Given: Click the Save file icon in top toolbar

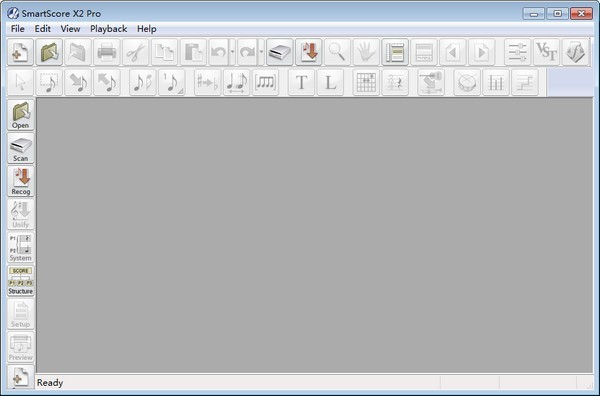Looking at the screenshot, I should (x=78, y=52).
